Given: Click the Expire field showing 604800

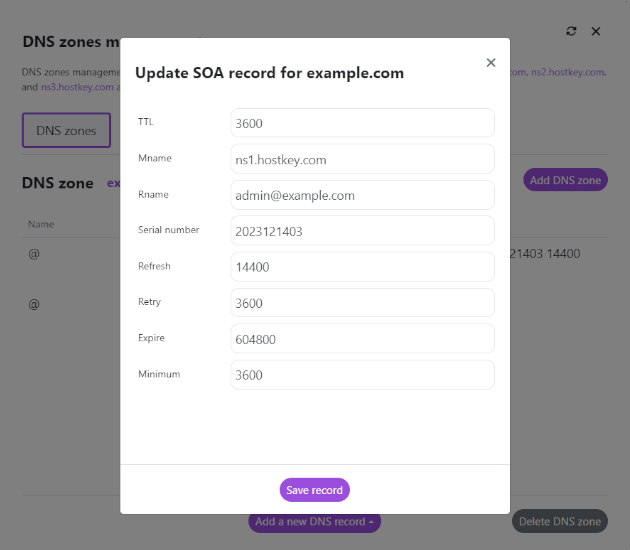Looking at the screenshot, I should (362, 339).
